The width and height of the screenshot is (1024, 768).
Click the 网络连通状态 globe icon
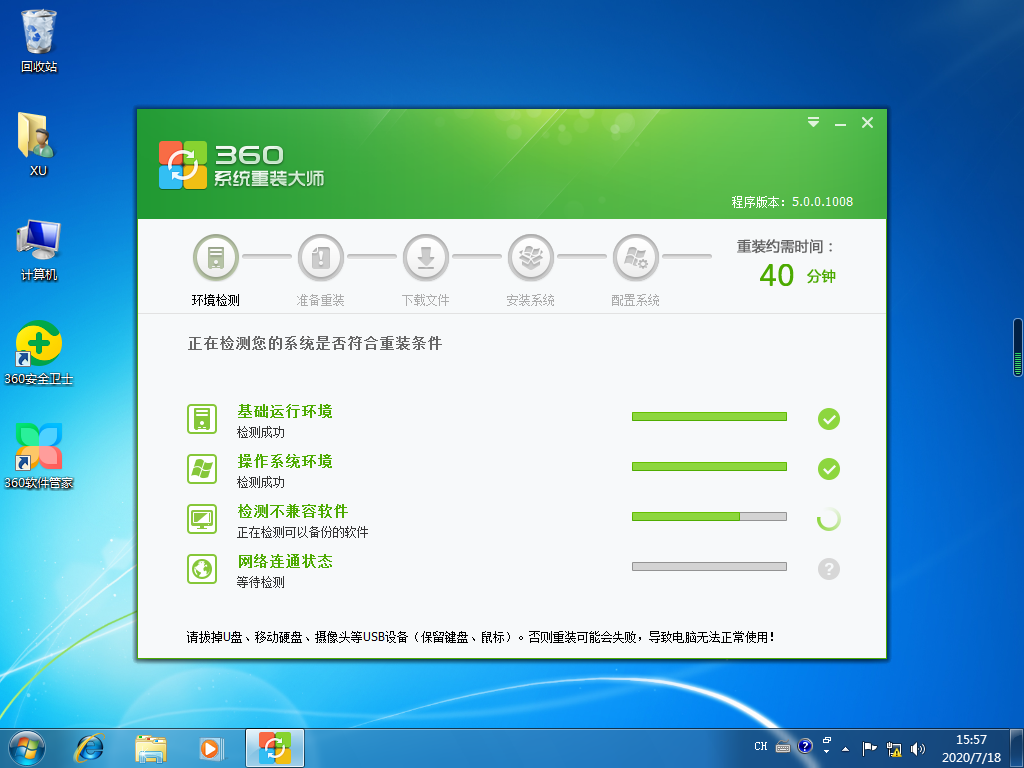coord(200,567)
